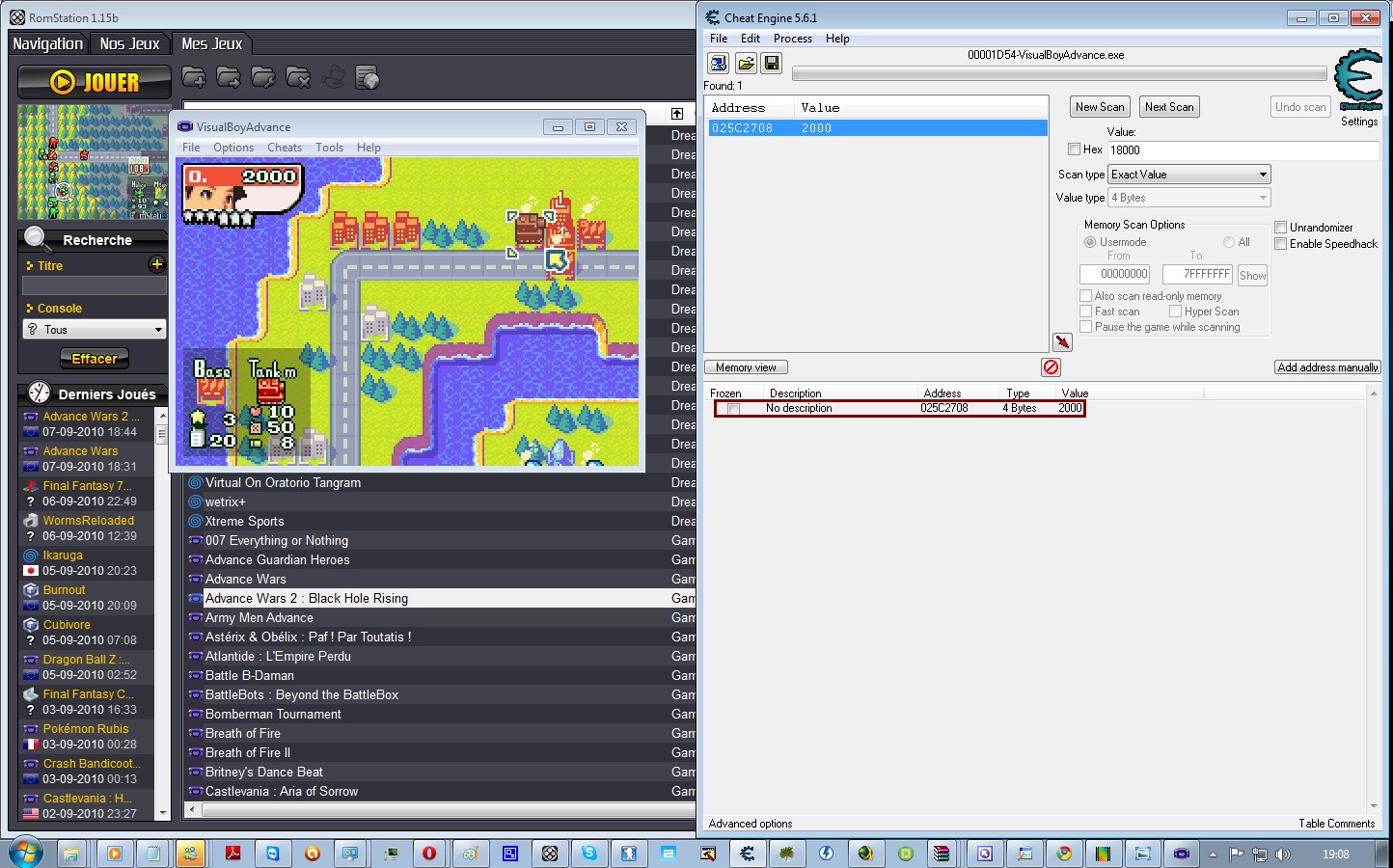Click Pokémon Rubis in Derniers Joués
Image resolution: width=1393 pixels, height=868 pixels.
click(x=86, y=728)
